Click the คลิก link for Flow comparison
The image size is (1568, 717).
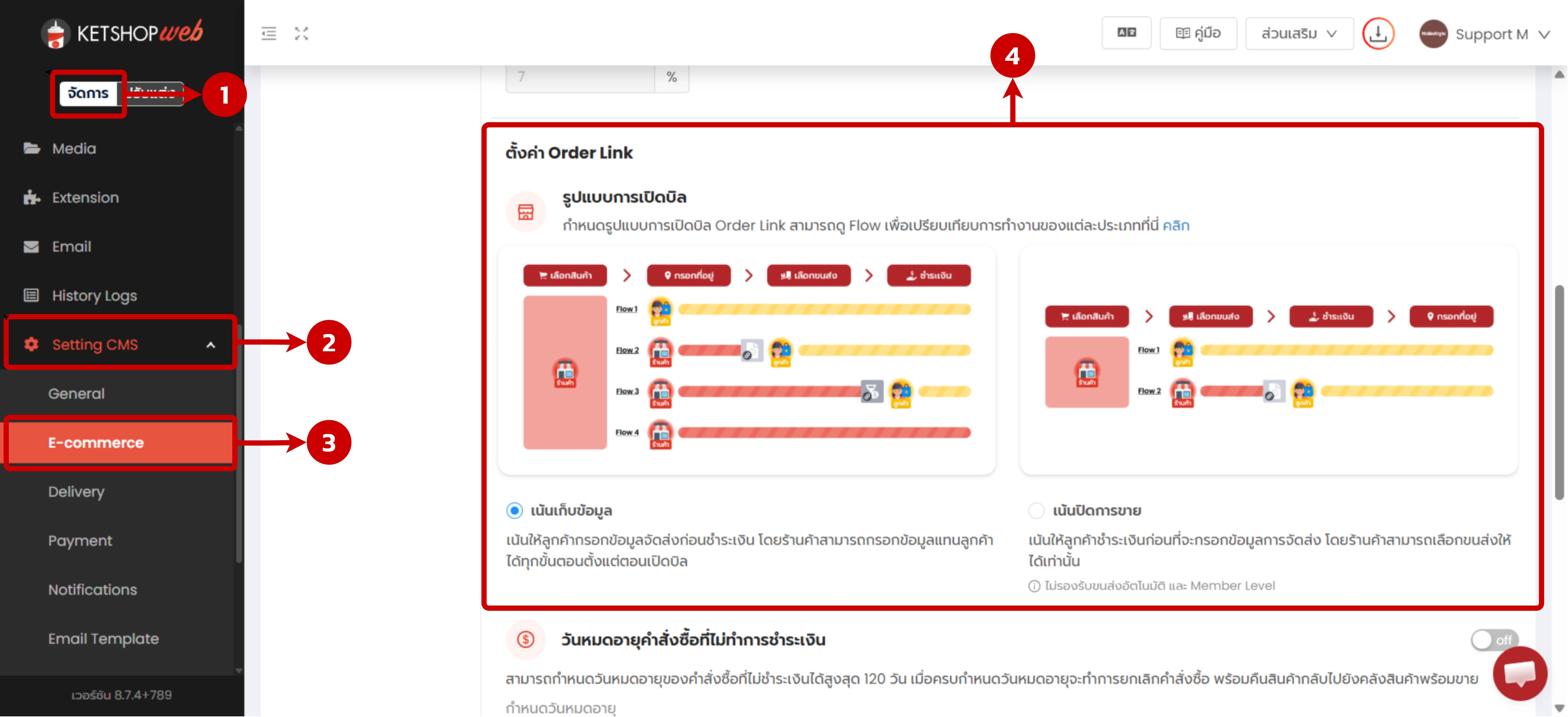(1176, 225)
